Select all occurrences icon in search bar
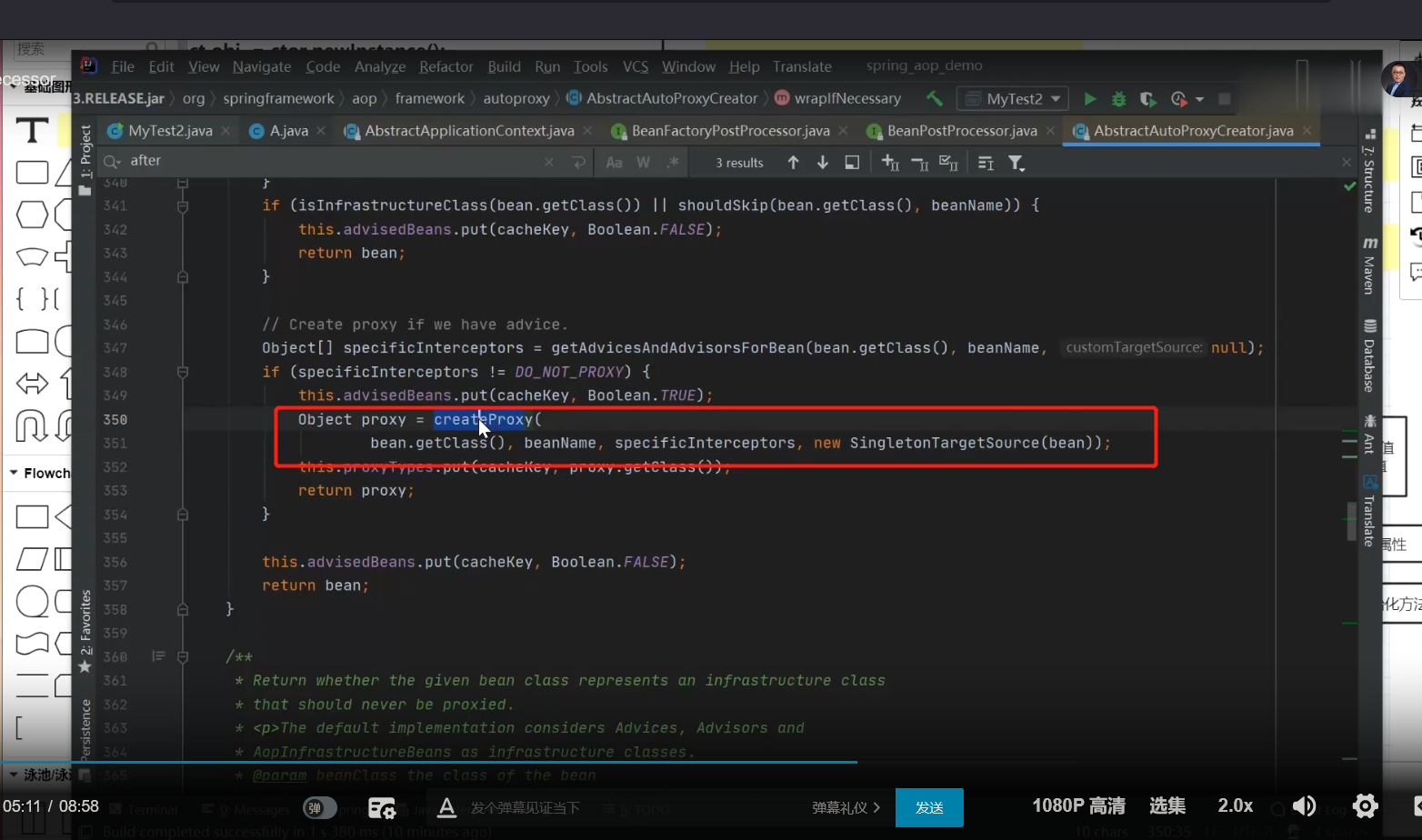The width and height of the screenshot is (1422, 840). [x=948, y=163]
